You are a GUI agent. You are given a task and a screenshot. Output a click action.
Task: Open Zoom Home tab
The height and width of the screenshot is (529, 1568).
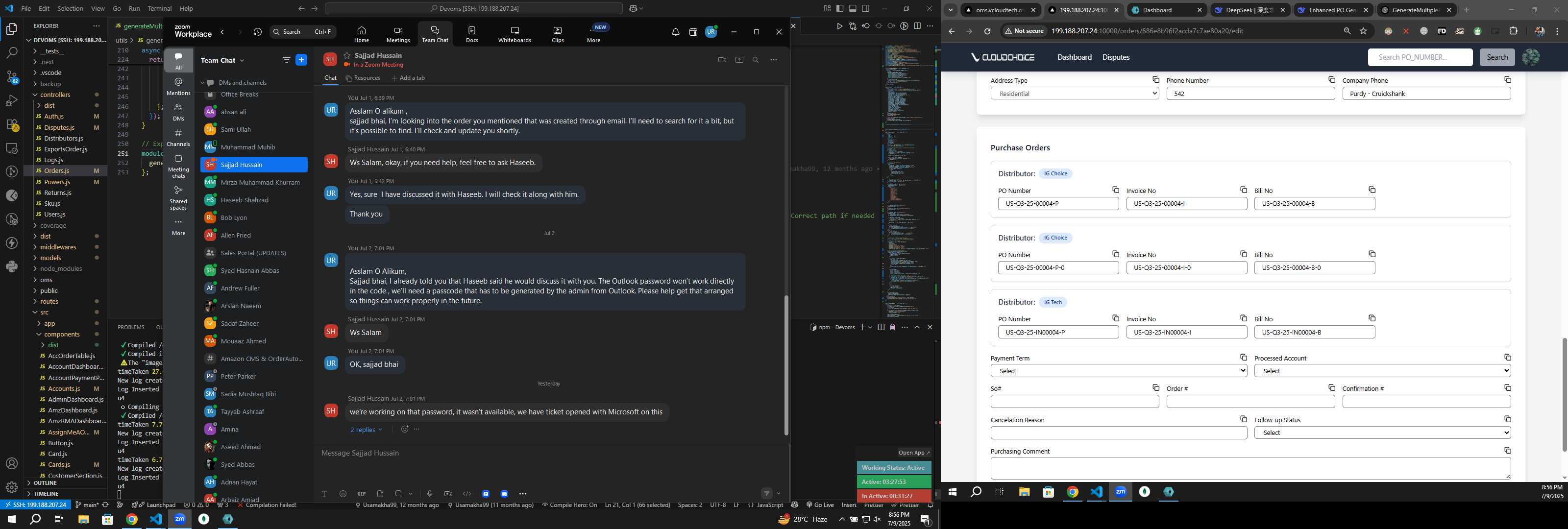point(362,34)
